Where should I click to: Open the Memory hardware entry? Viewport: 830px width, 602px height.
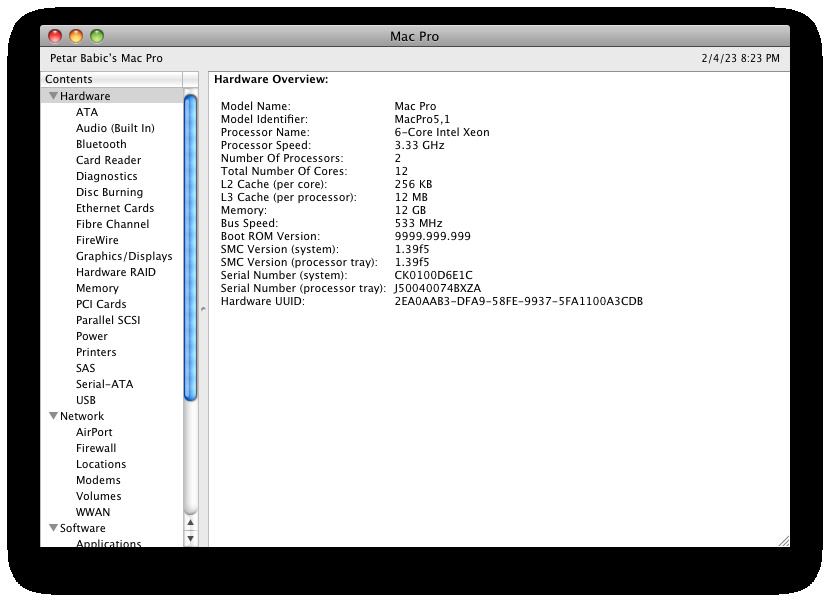[x=97, y=288]
